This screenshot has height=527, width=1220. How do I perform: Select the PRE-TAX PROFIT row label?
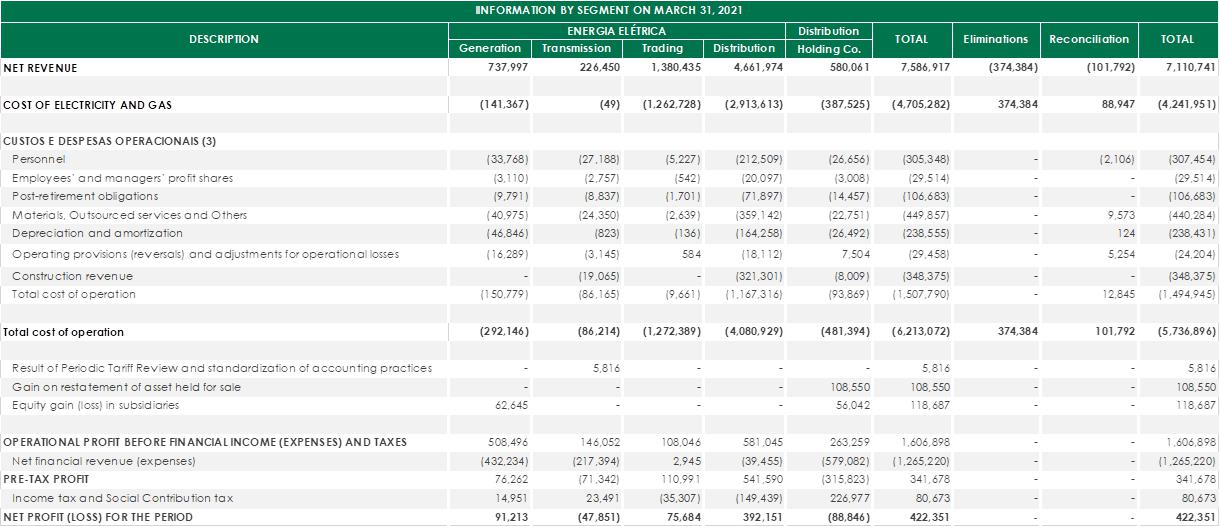[x=44, y=479]
